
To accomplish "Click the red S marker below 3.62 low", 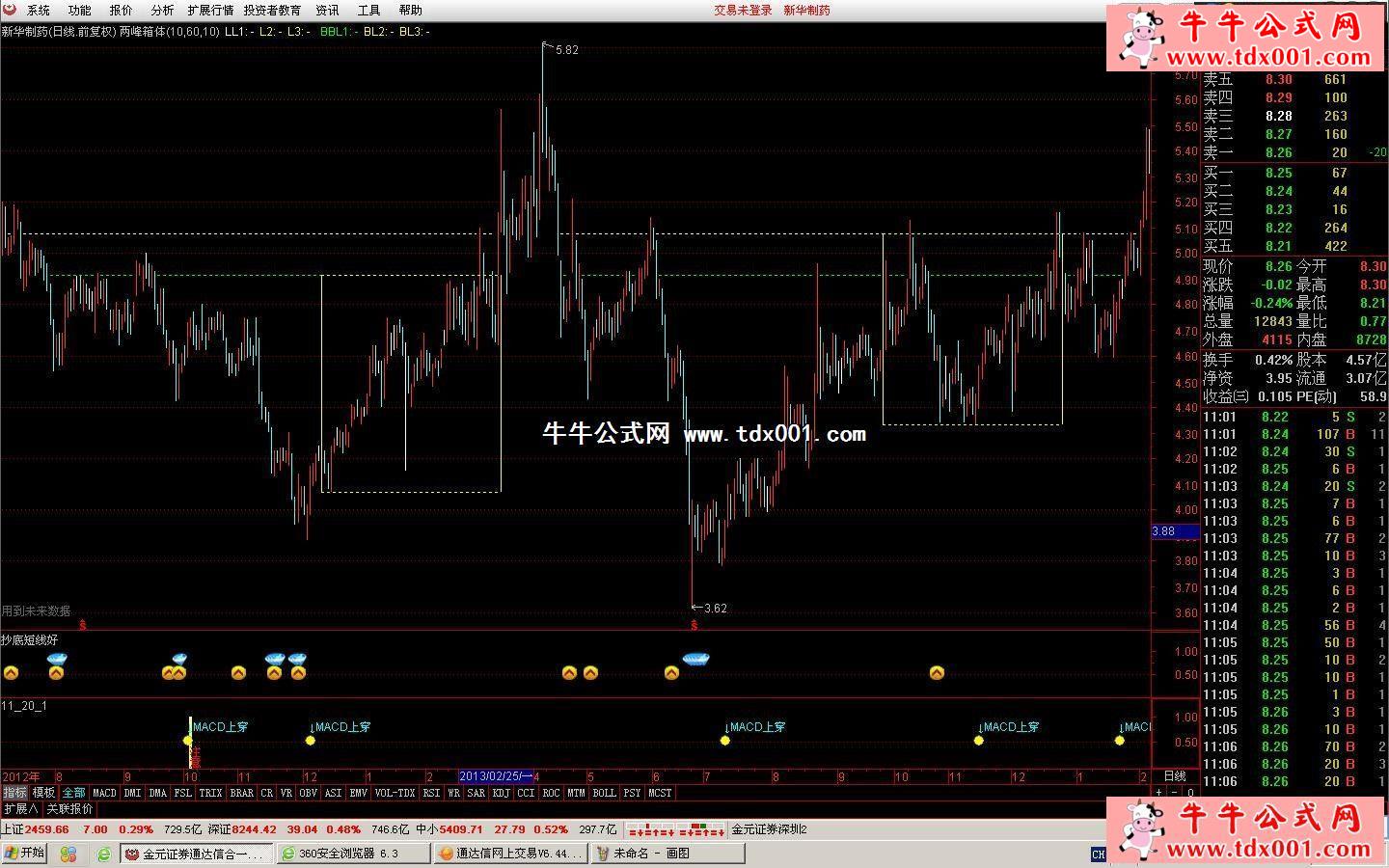I will click(694, 625).
